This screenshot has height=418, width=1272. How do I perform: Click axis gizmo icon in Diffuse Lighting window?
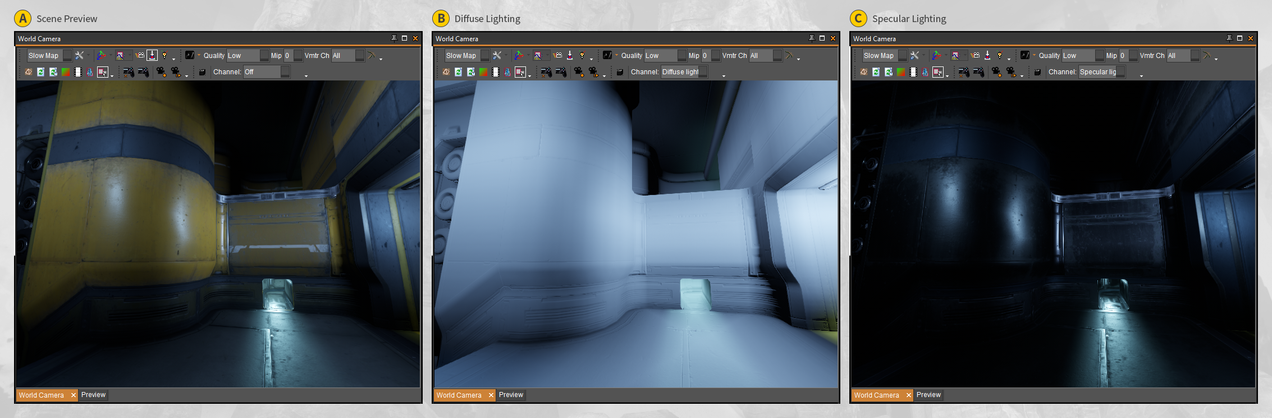519,55
